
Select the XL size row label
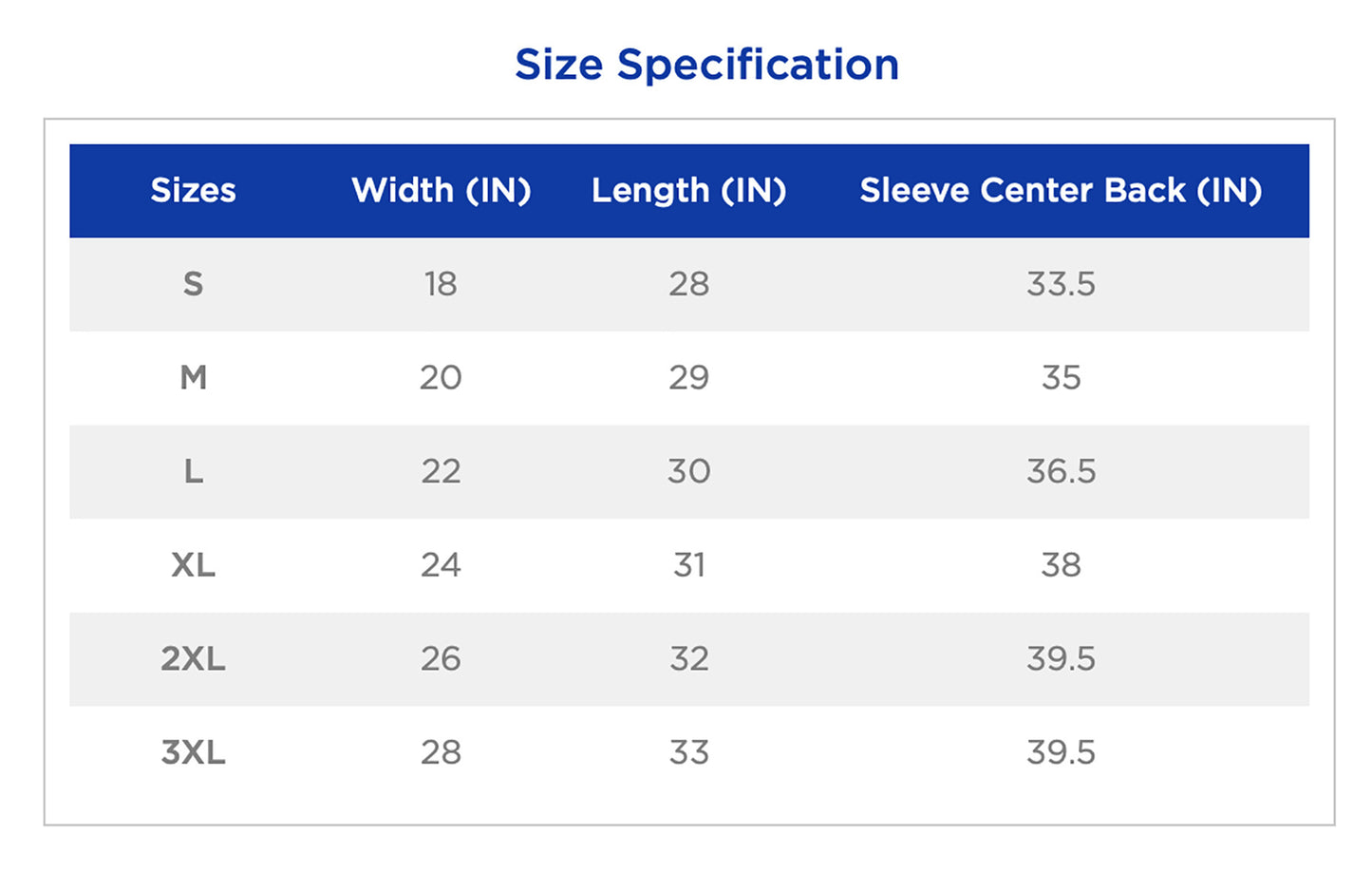(193, 565)
